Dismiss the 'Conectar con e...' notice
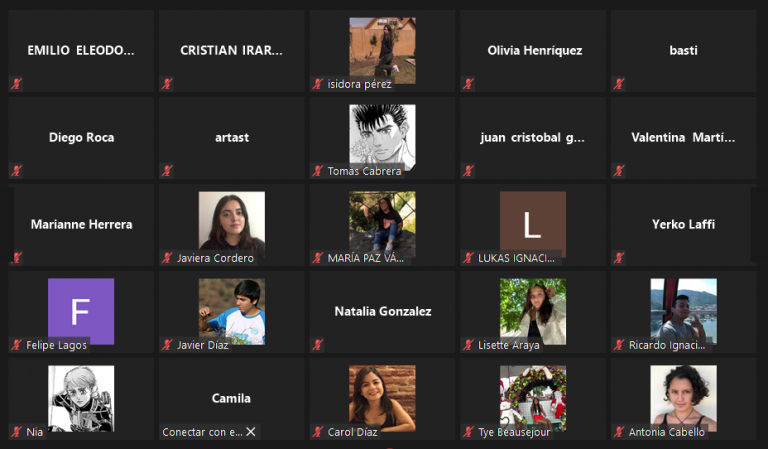 pyautogui.click(x=251, y=431)
